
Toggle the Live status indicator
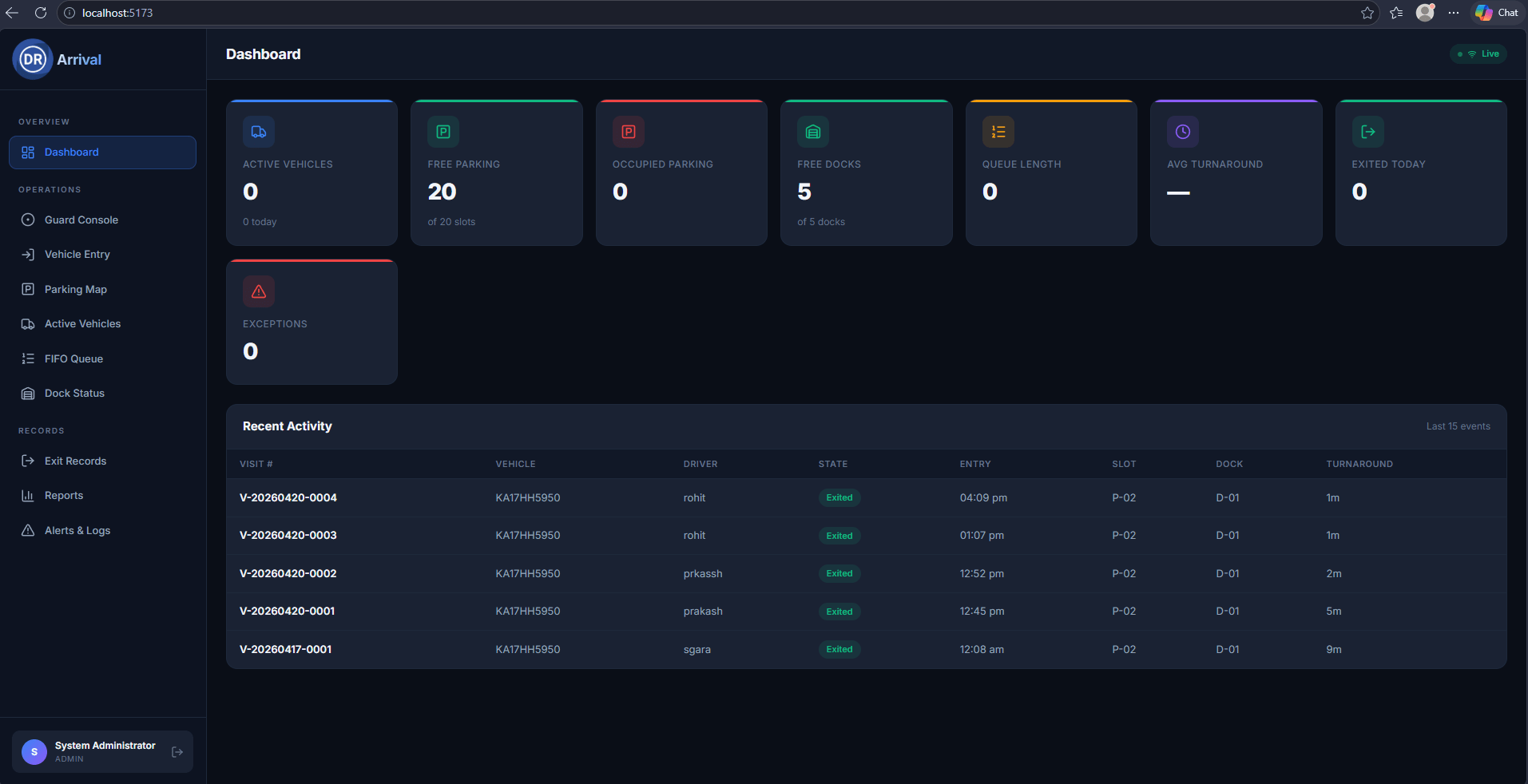[1478, 53]
